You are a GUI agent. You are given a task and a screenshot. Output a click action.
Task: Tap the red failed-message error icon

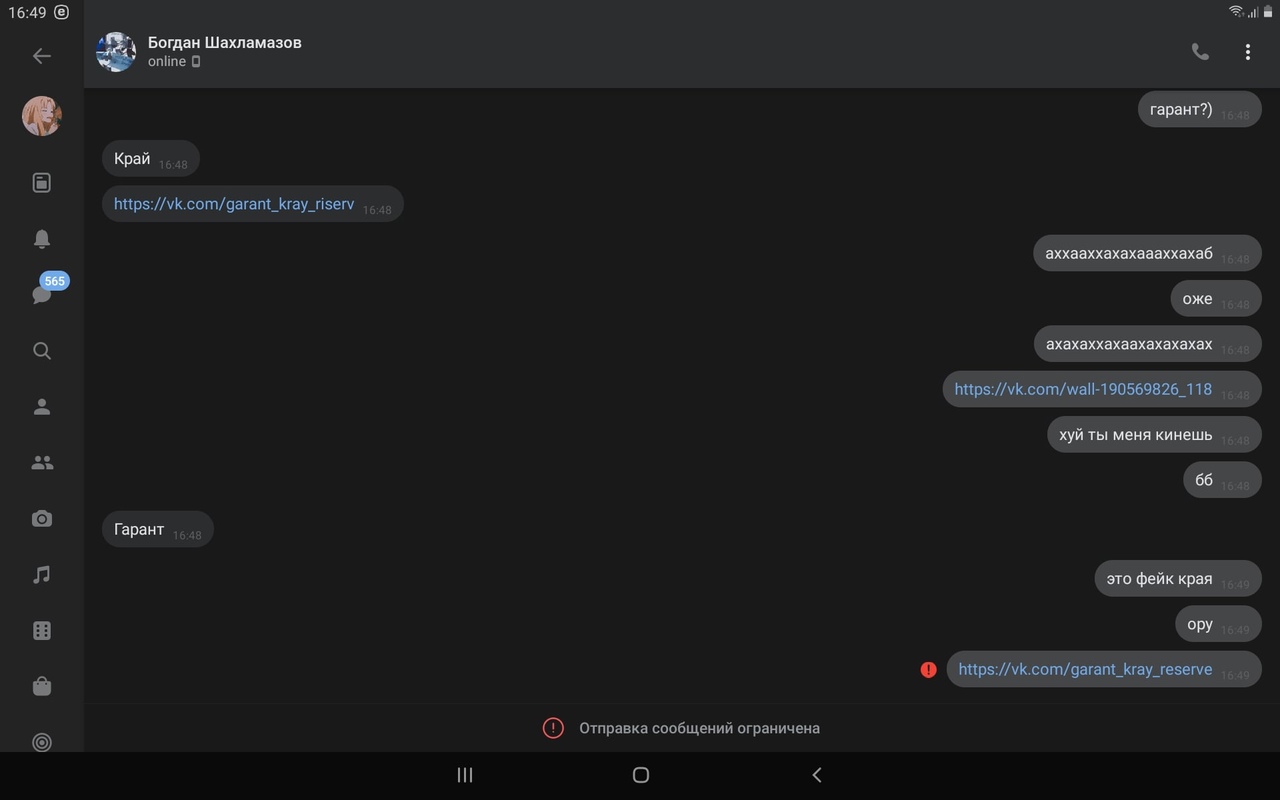click(x=928, y=670)
